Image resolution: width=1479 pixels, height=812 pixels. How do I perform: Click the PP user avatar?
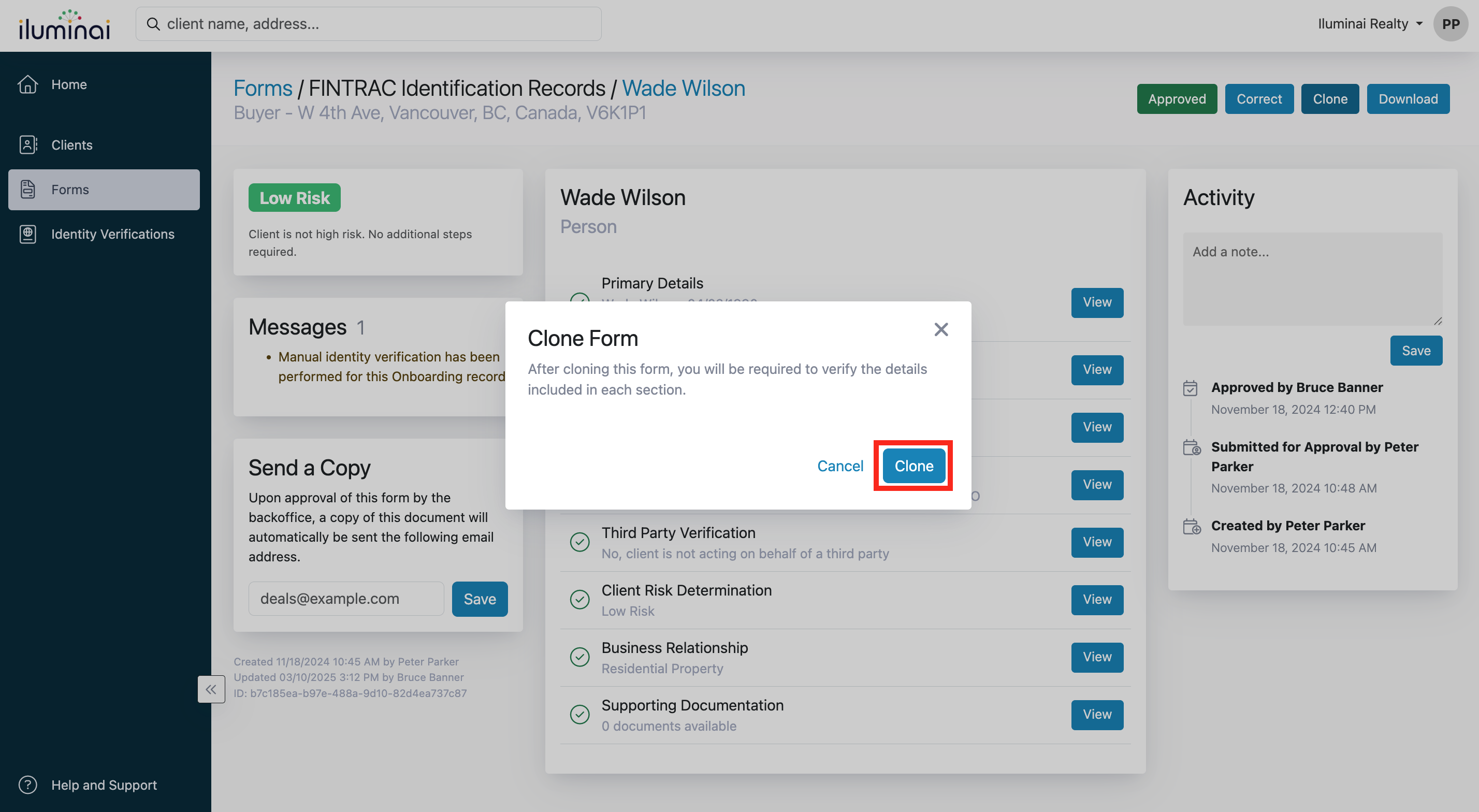(1451, 24)
